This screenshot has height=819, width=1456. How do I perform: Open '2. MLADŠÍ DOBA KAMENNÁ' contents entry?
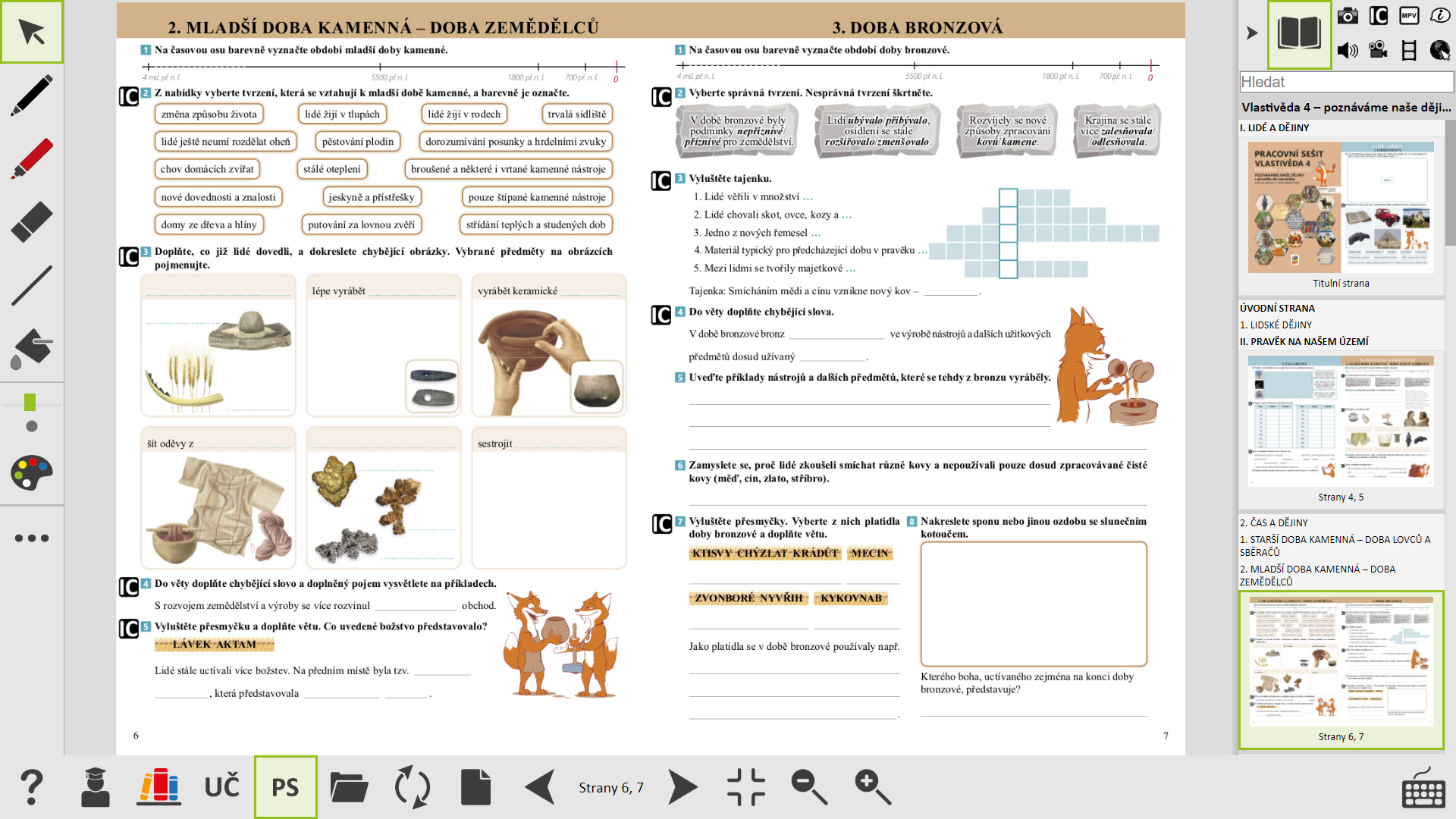[x=1318, y=575]
